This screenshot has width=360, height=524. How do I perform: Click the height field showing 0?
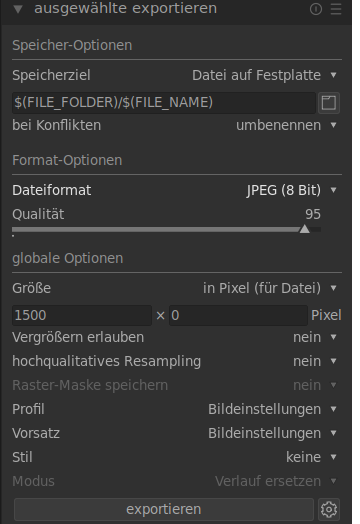tap(238, 315)
